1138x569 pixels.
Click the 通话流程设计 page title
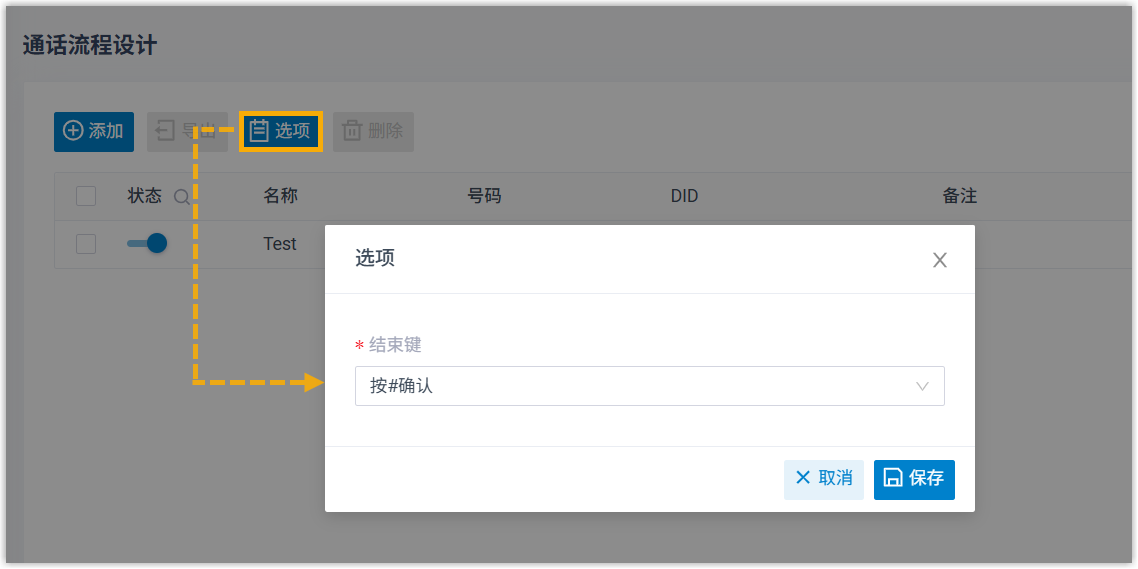click(x=90, y=45)
